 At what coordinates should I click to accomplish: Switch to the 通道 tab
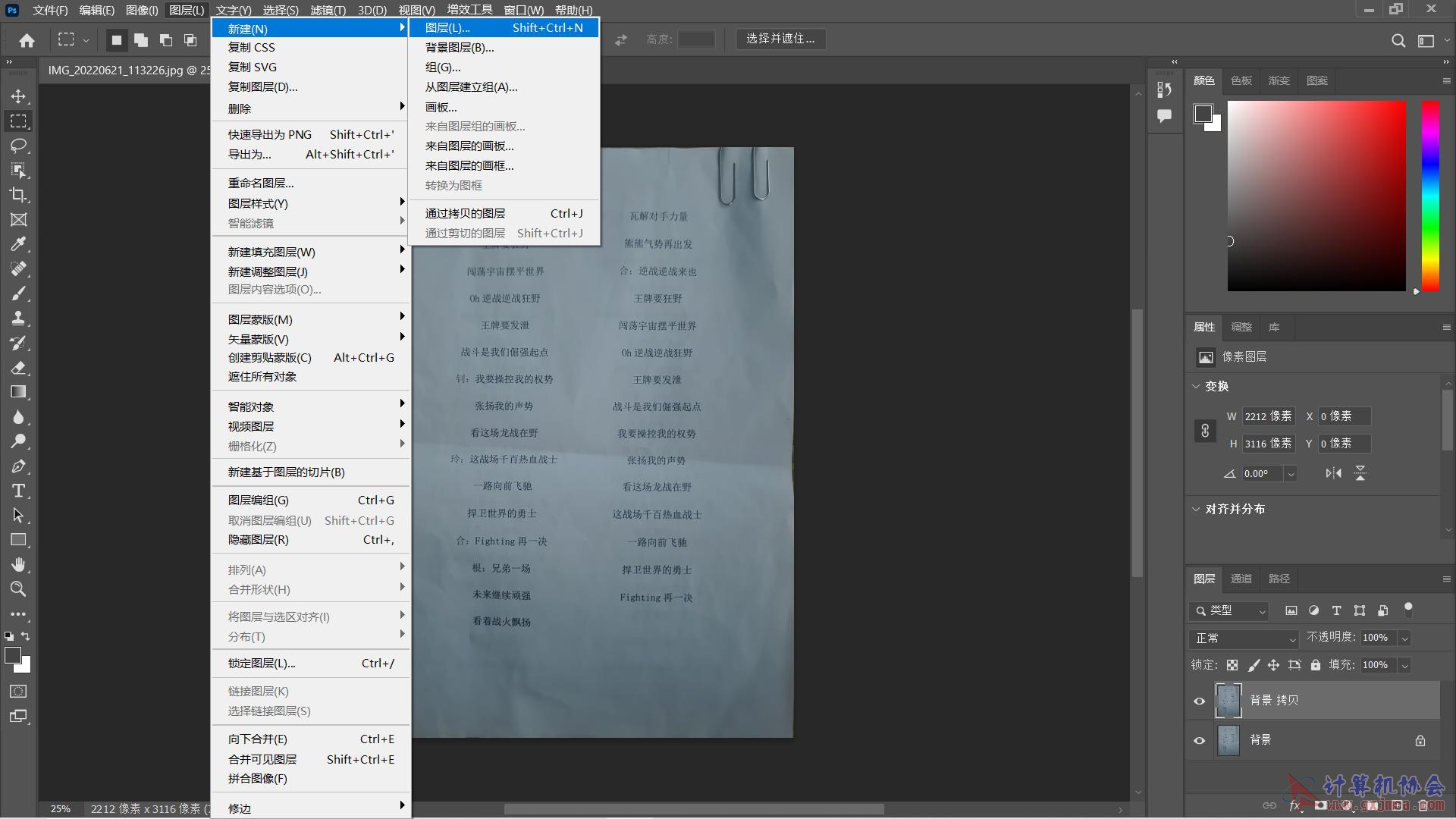(x=1241, y=579)
